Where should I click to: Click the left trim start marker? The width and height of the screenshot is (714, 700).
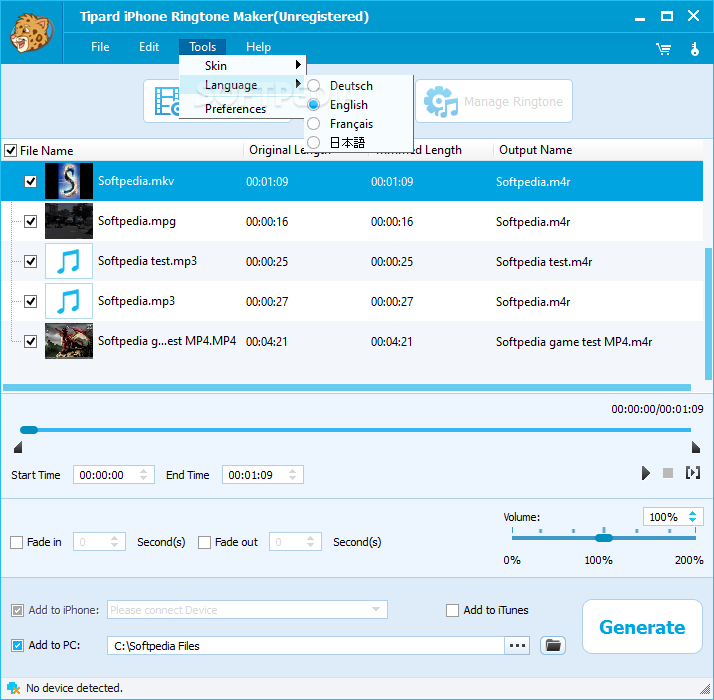click(18, 447)
